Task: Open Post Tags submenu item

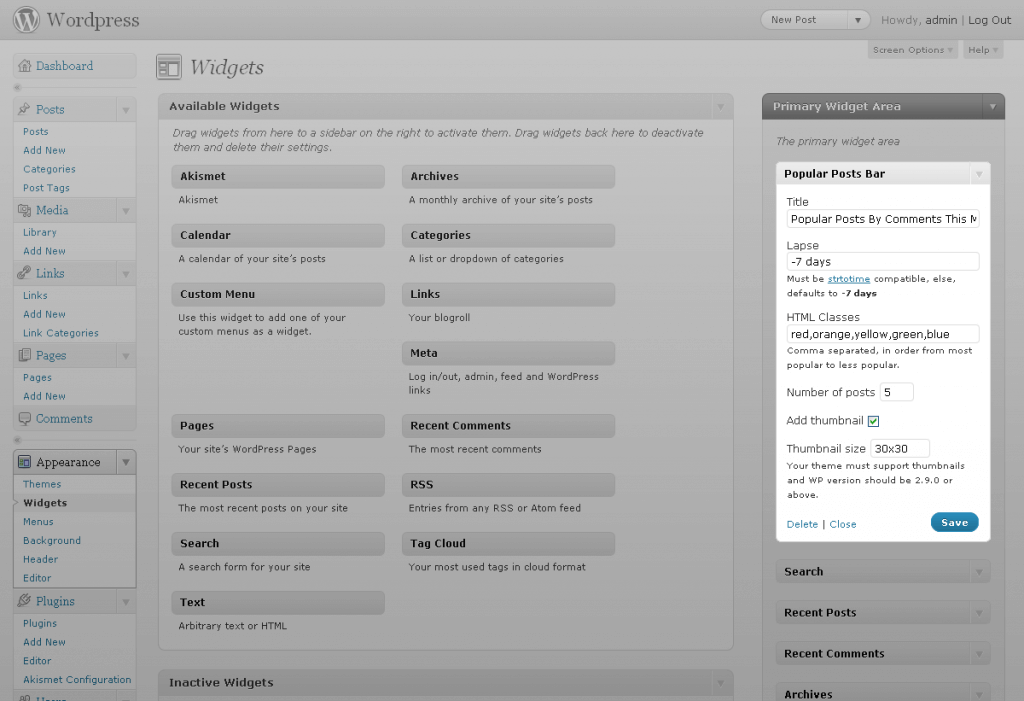Action: pos(46,188)
